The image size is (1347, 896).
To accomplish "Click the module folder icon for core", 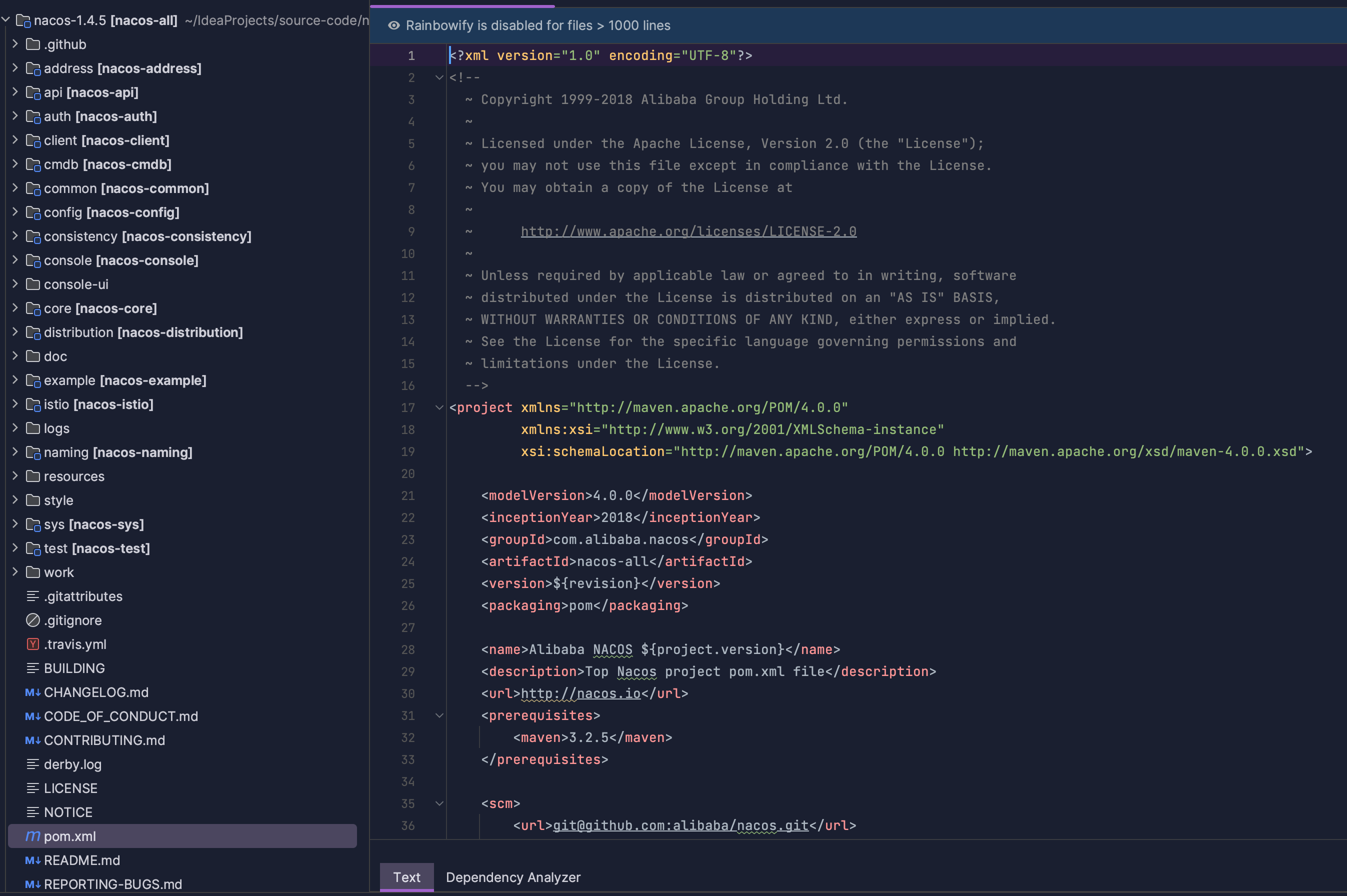I will (x=33, y=308).
